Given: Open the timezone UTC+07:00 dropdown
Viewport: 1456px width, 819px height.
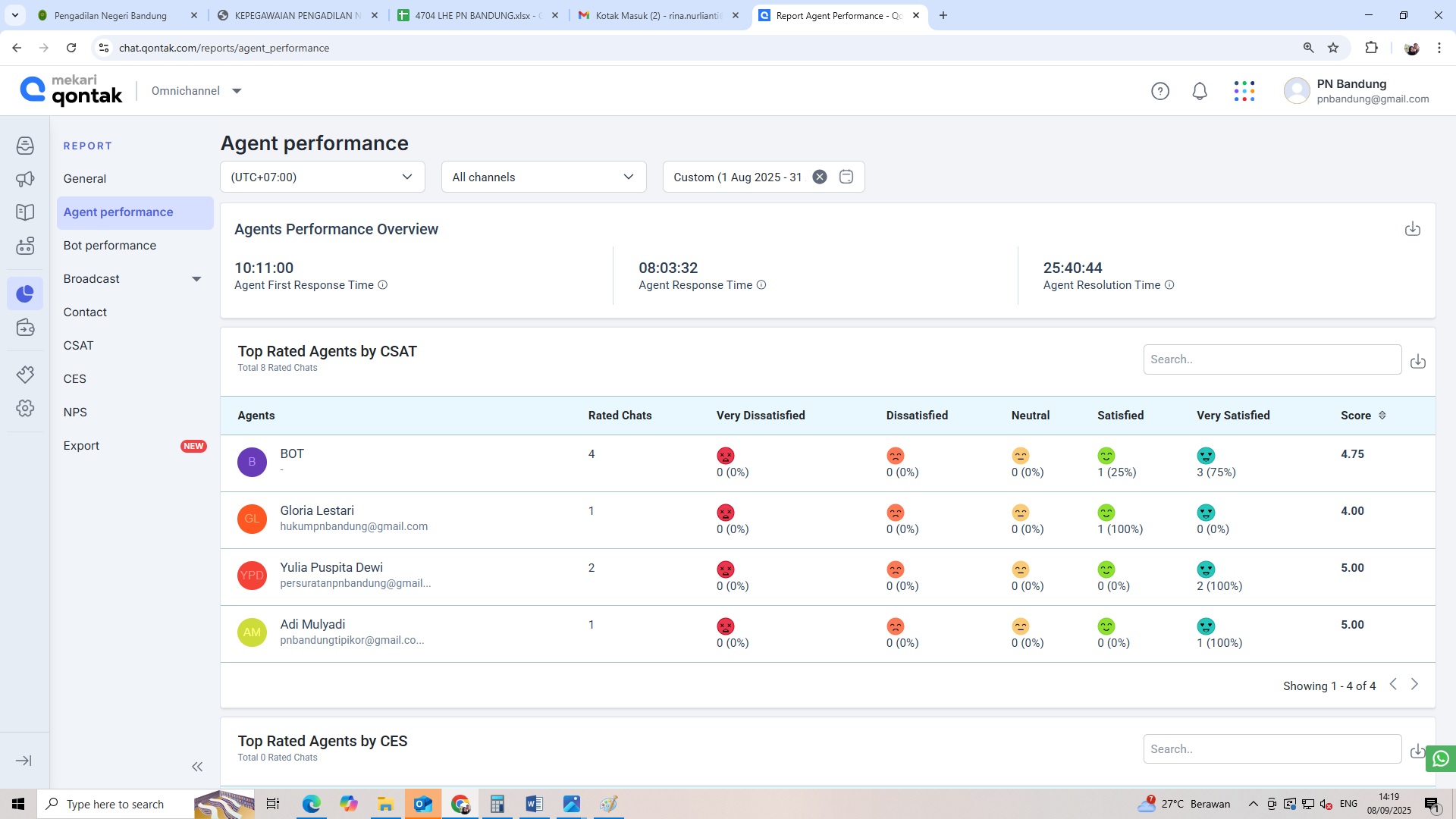Looking at the screenshot, I should pos(322,177).
